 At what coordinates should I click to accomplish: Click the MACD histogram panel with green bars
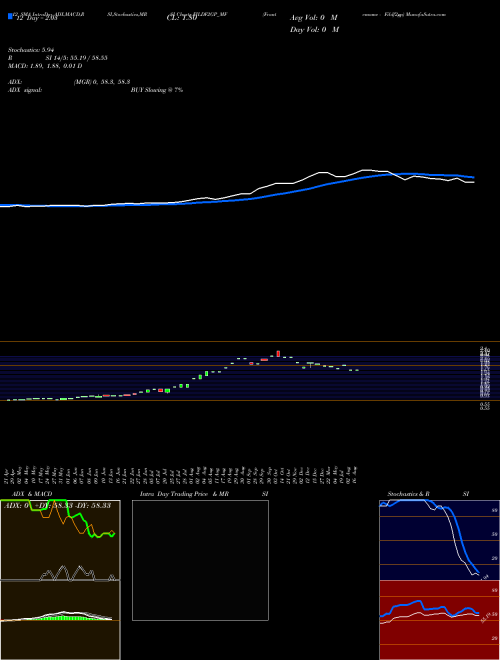tap(60, 620)
